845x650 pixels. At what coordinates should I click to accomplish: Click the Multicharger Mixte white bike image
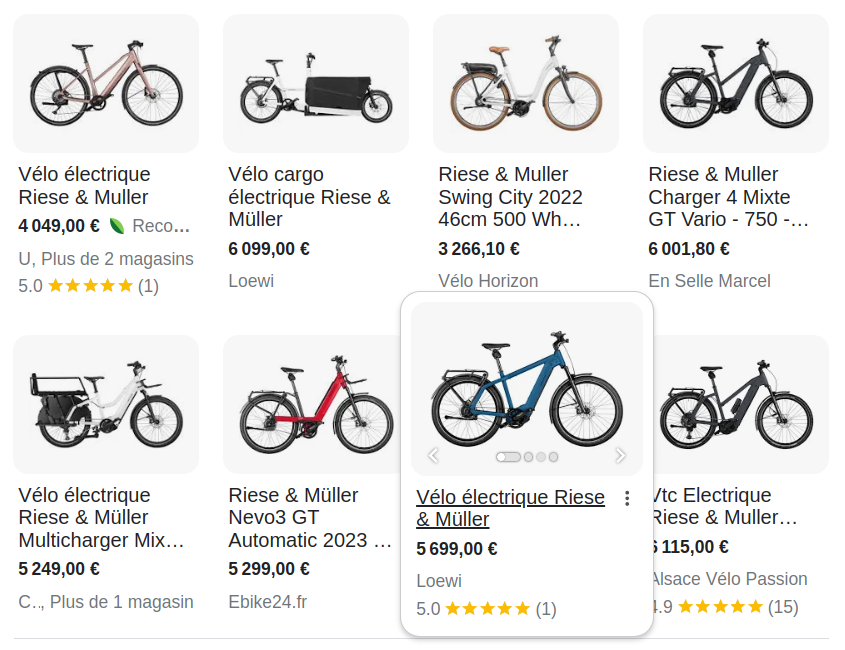pyautogui.click(x=105, y=405)
